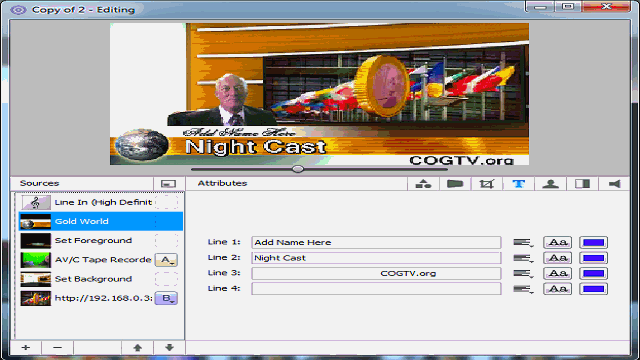
Task: Select the flag-shaped attributes icon
Action: pos(455,184)
